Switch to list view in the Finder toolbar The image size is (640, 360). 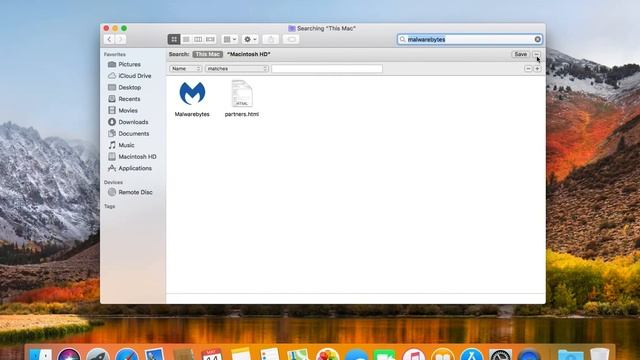point(186,39)
